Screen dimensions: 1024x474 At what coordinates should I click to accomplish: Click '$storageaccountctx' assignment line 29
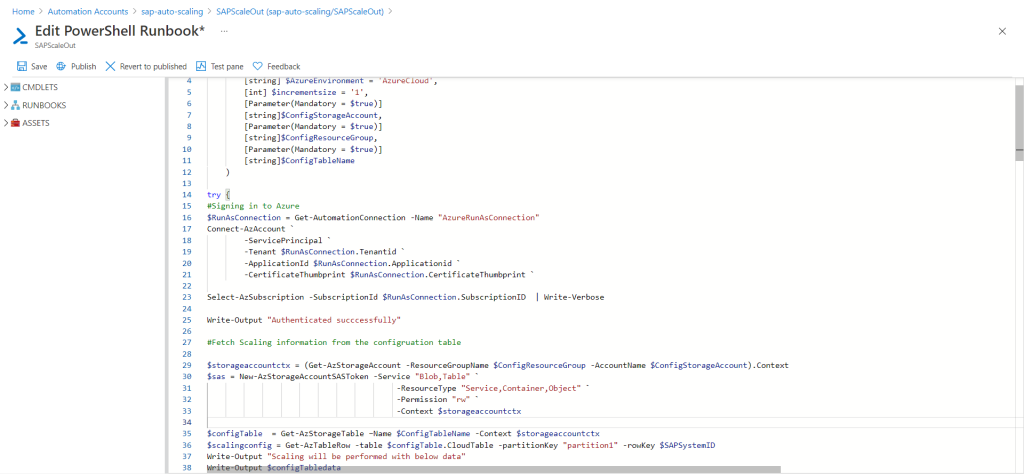click(498, 366)
